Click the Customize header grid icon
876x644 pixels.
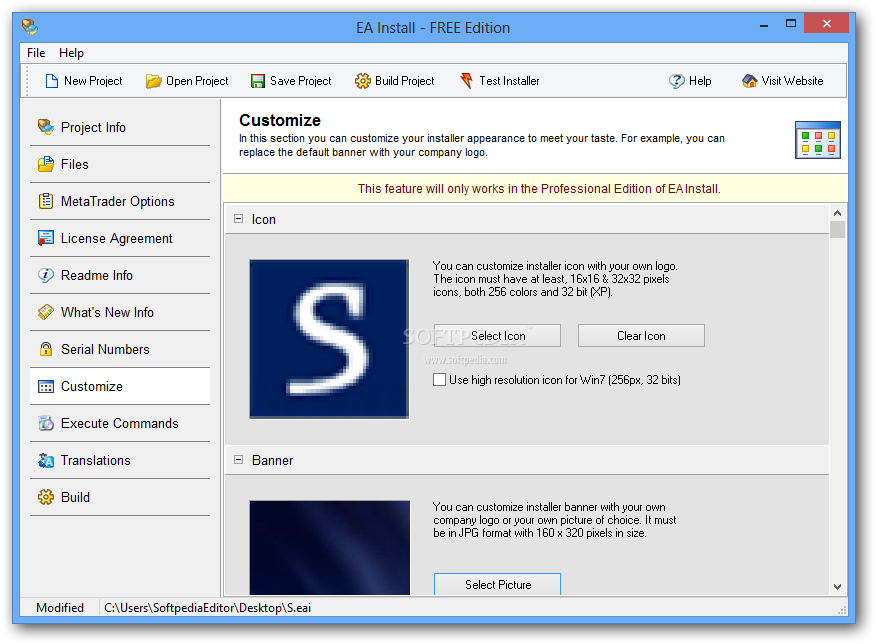coord(817,140)
